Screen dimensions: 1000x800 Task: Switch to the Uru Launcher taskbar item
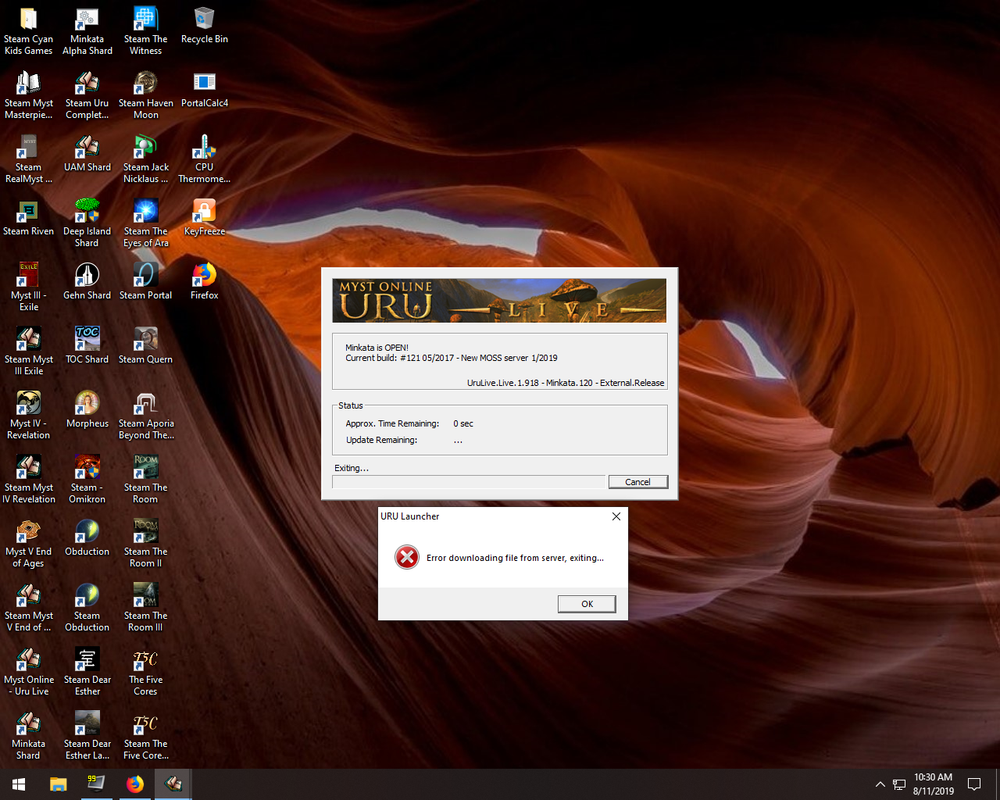click(x=173, y=784)
